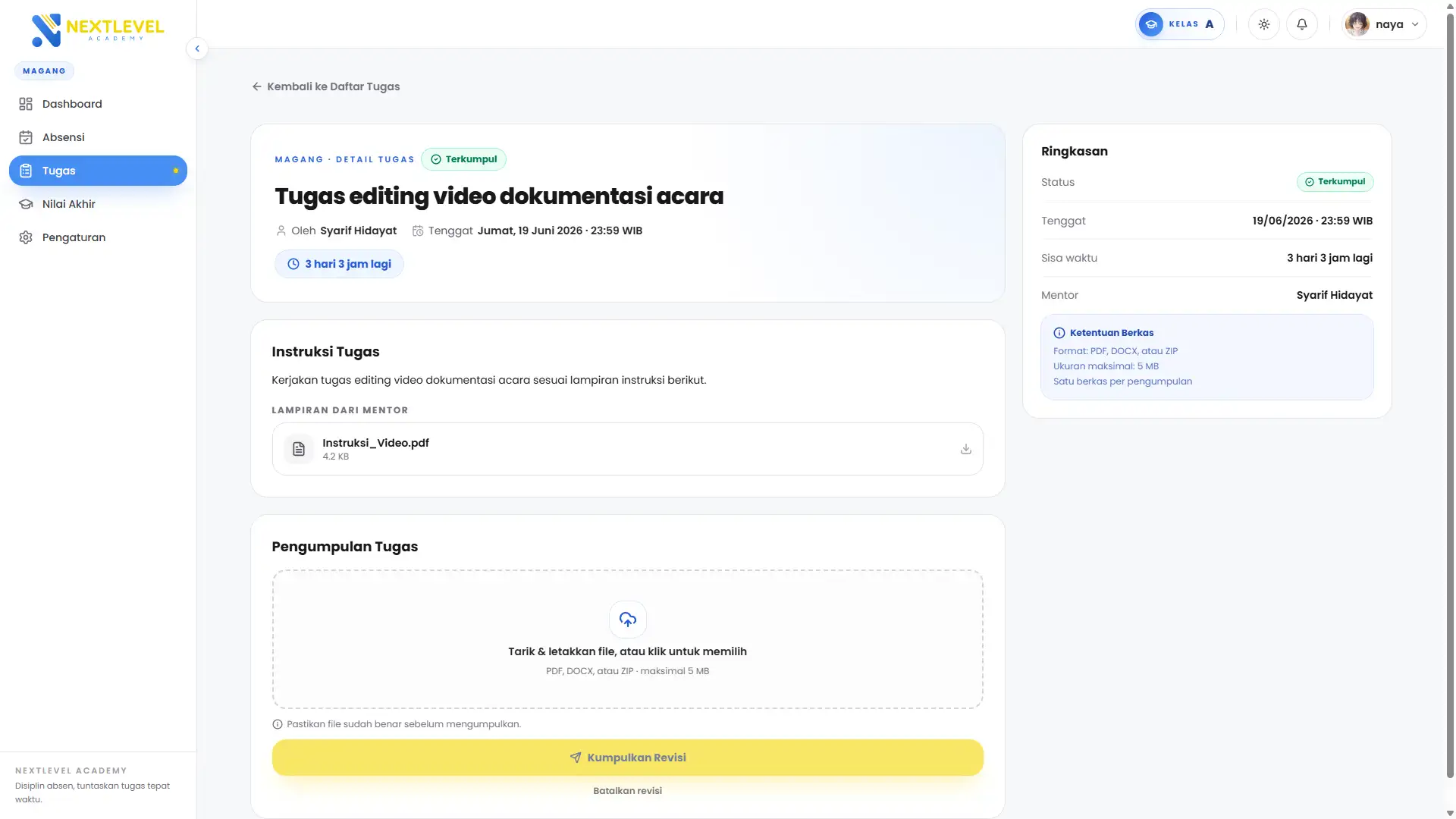Screen dimensions: 1456x819
Task: Click the scrollbar down arrow
Action: pos(1450,813)
